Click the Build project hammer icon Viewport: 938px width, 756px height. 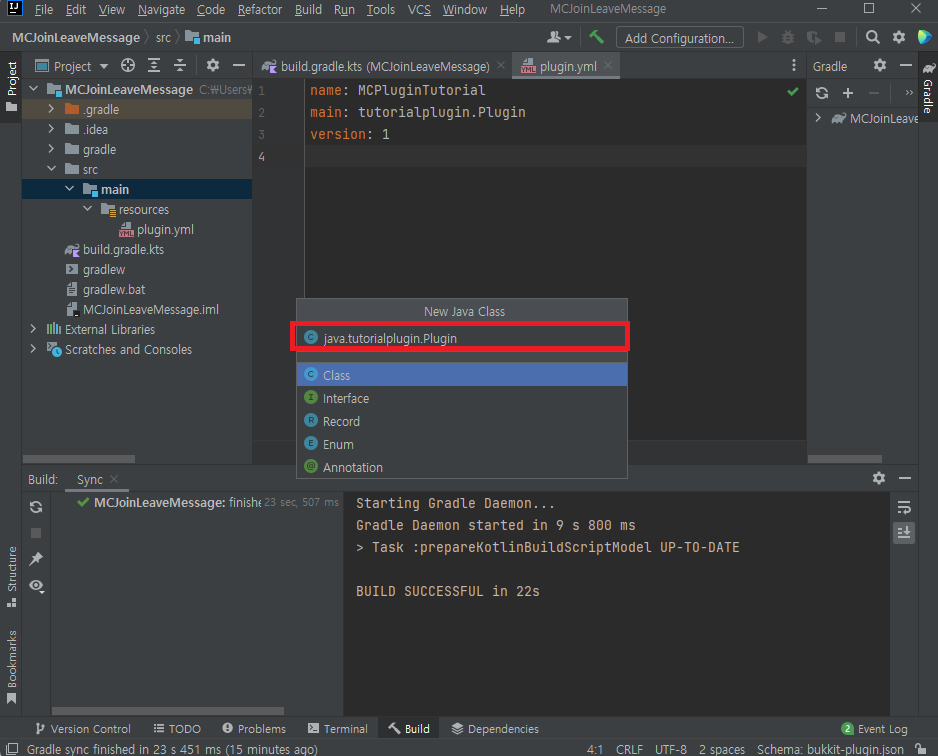coord(596,37)
